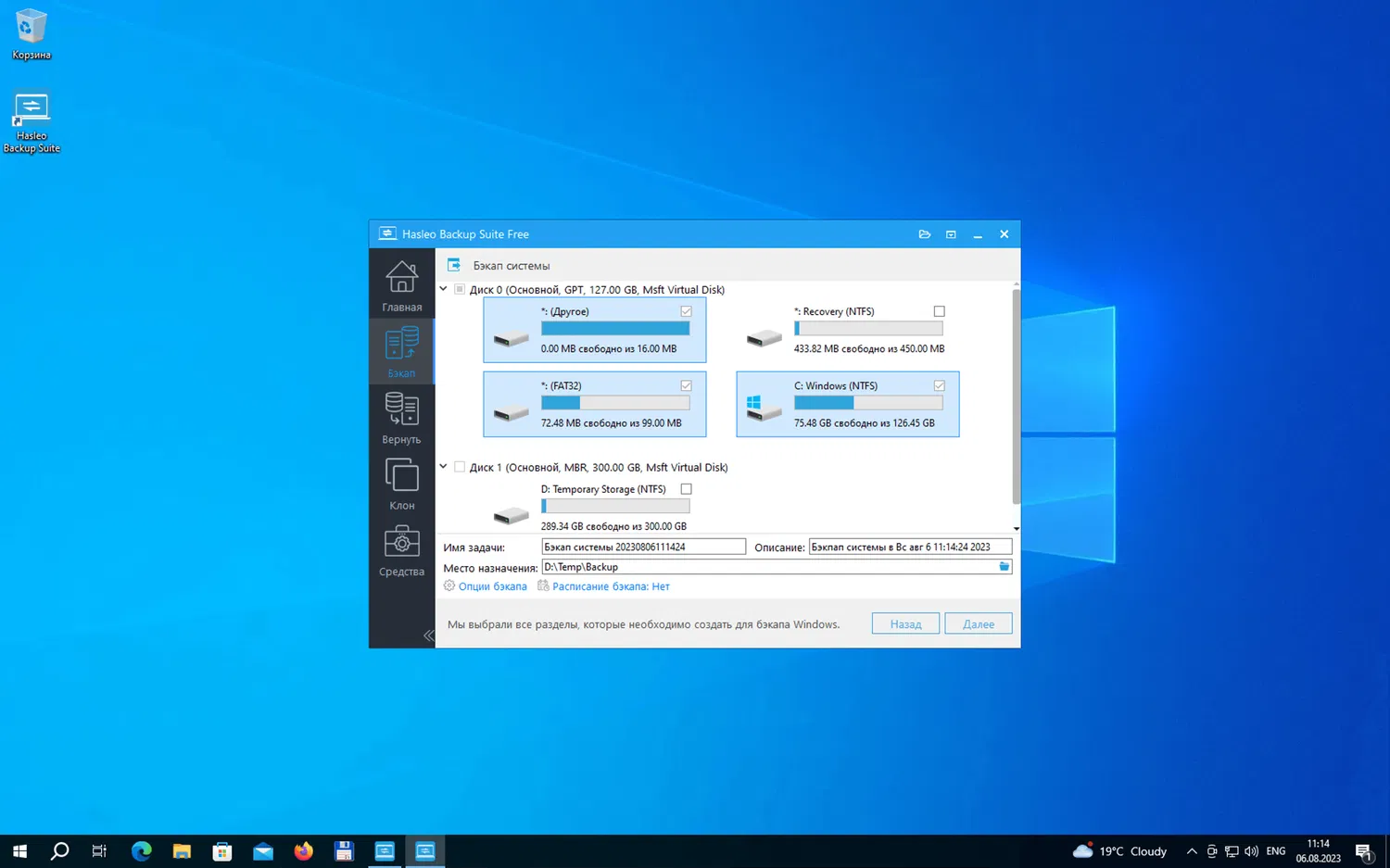Collapse the sidebar with double-chevron icon
The width and height of the screenshot is (1390, 868).
point(428,635)
